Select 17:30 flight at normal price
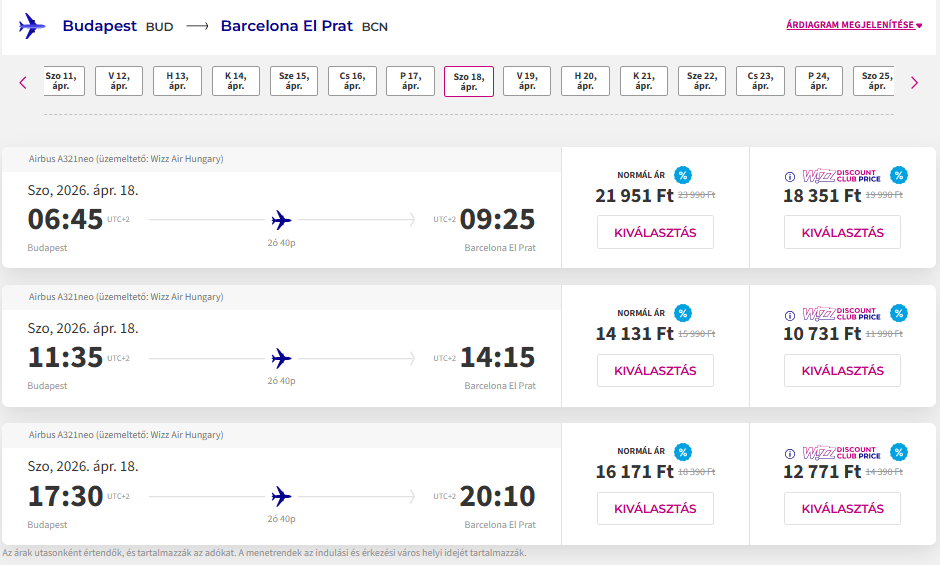 [x=655, y=509]
